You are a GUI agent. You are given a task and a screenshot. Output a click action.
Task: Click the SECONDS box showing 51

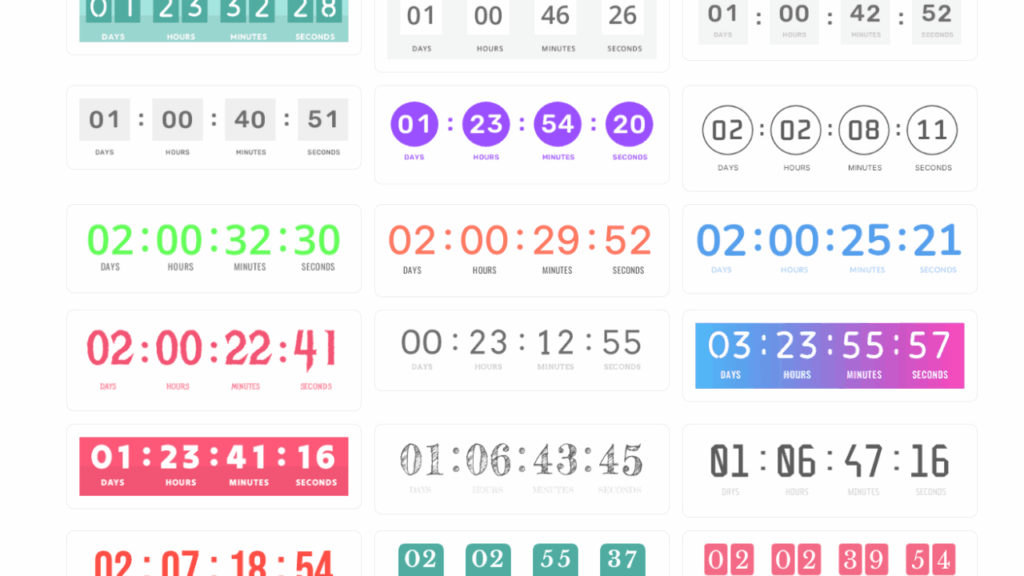click(x=322, y=119)
